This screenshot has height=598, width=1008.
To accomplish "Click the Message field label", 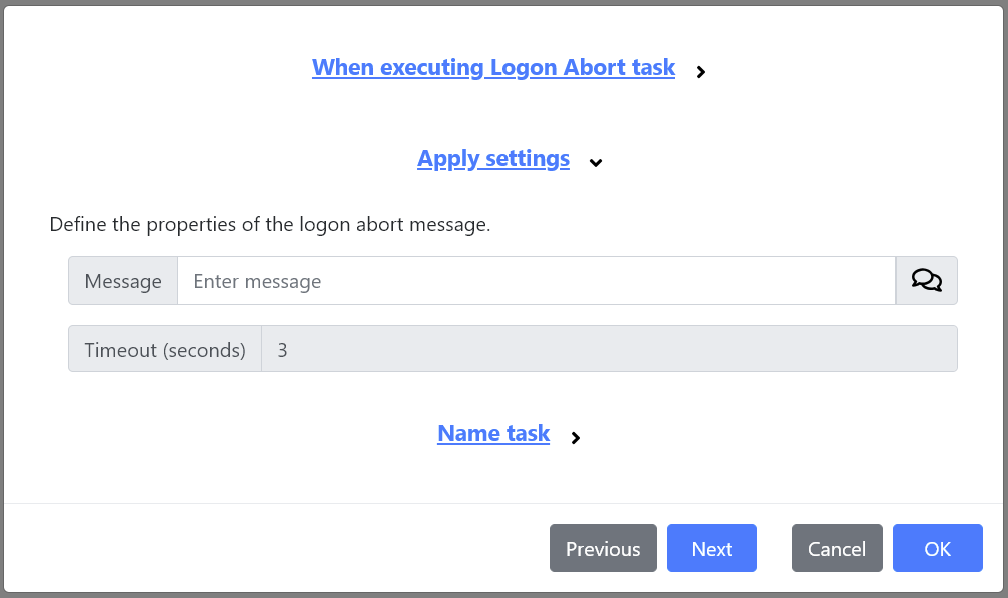I will click(x=122, y=280).
